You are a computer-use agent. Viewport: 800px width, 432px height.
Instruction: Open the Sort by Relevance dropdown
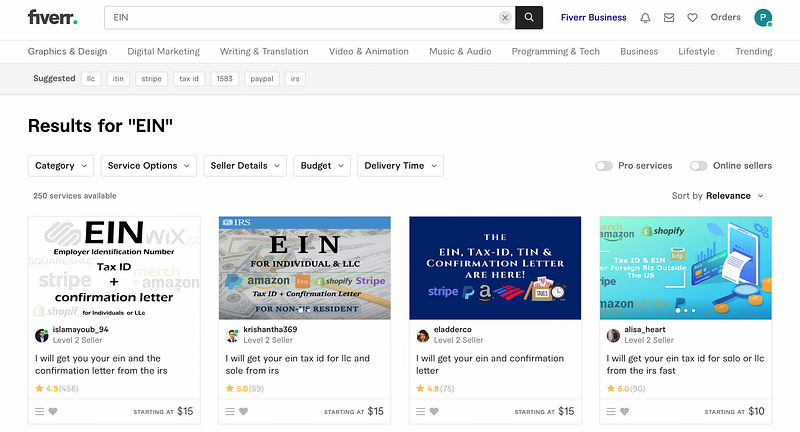pyautogui.click(x=718, y=196)
